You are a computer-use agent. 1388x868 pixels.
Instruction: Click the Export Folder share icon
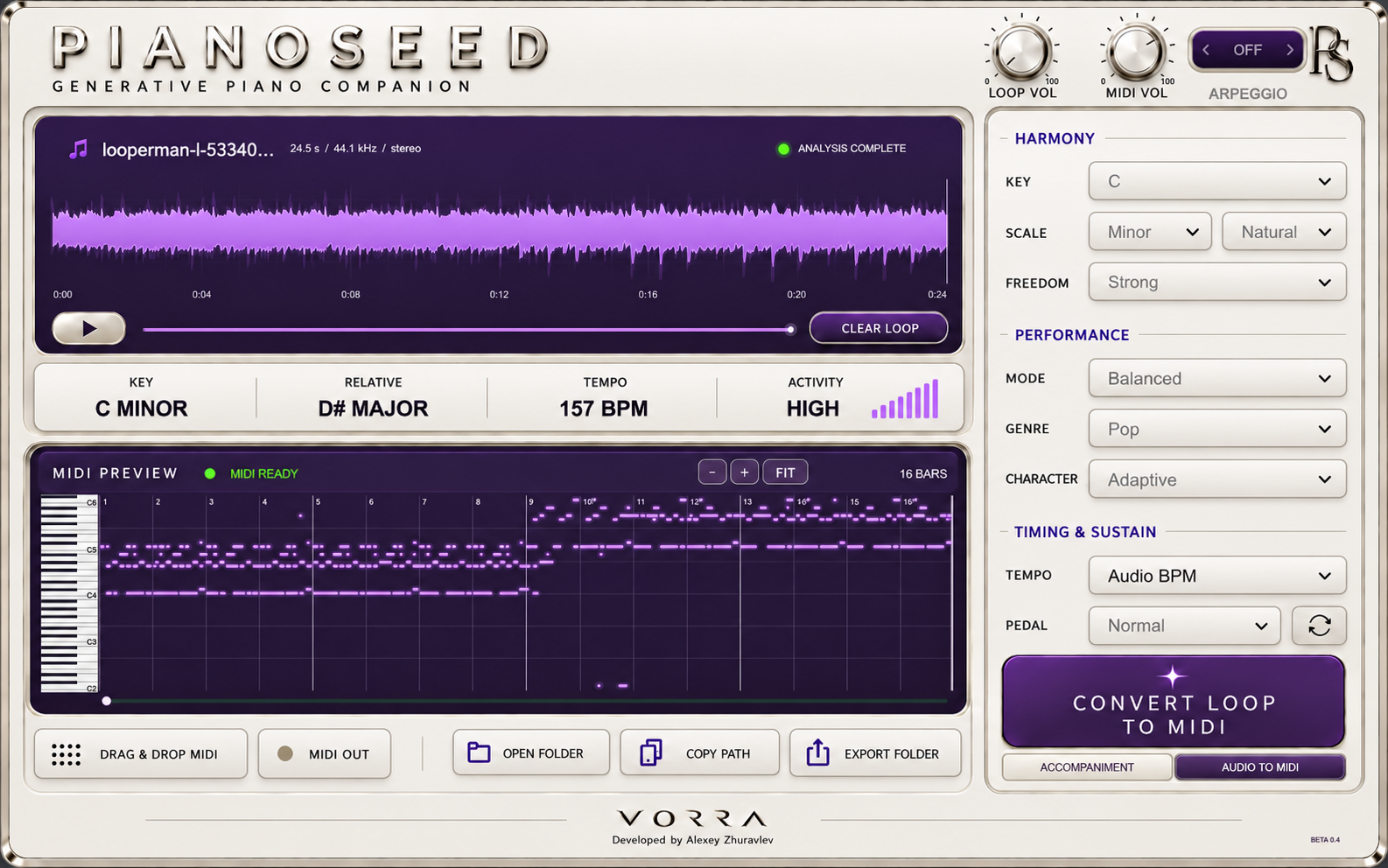817,752
